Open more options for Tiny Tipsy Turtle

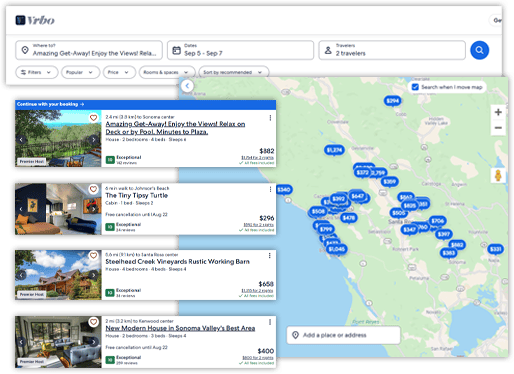pyautogui.click(x=270, y=189)
